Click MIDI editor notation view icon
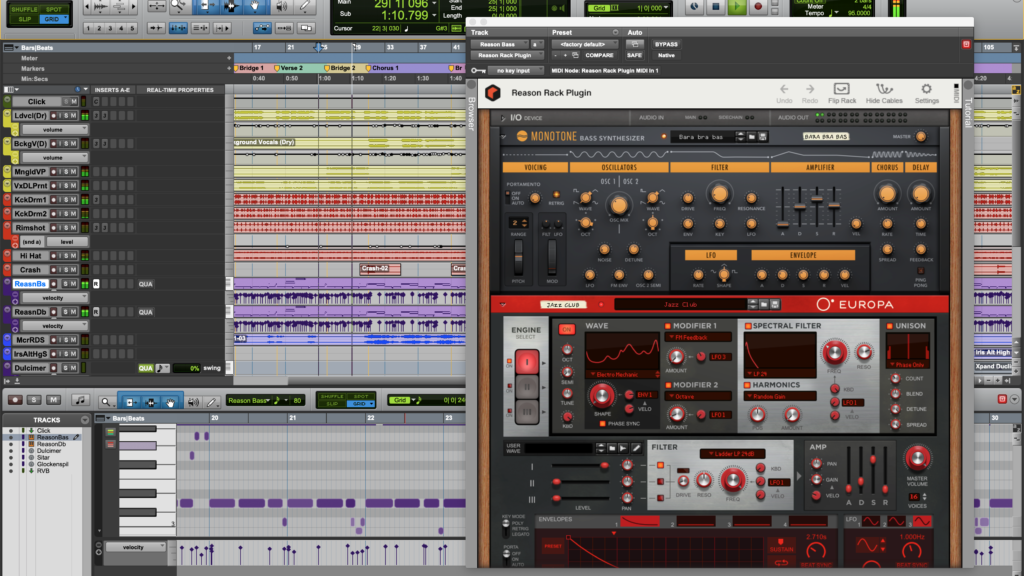The height and width of the screenshot is (576, 1024). click(80, 400)
